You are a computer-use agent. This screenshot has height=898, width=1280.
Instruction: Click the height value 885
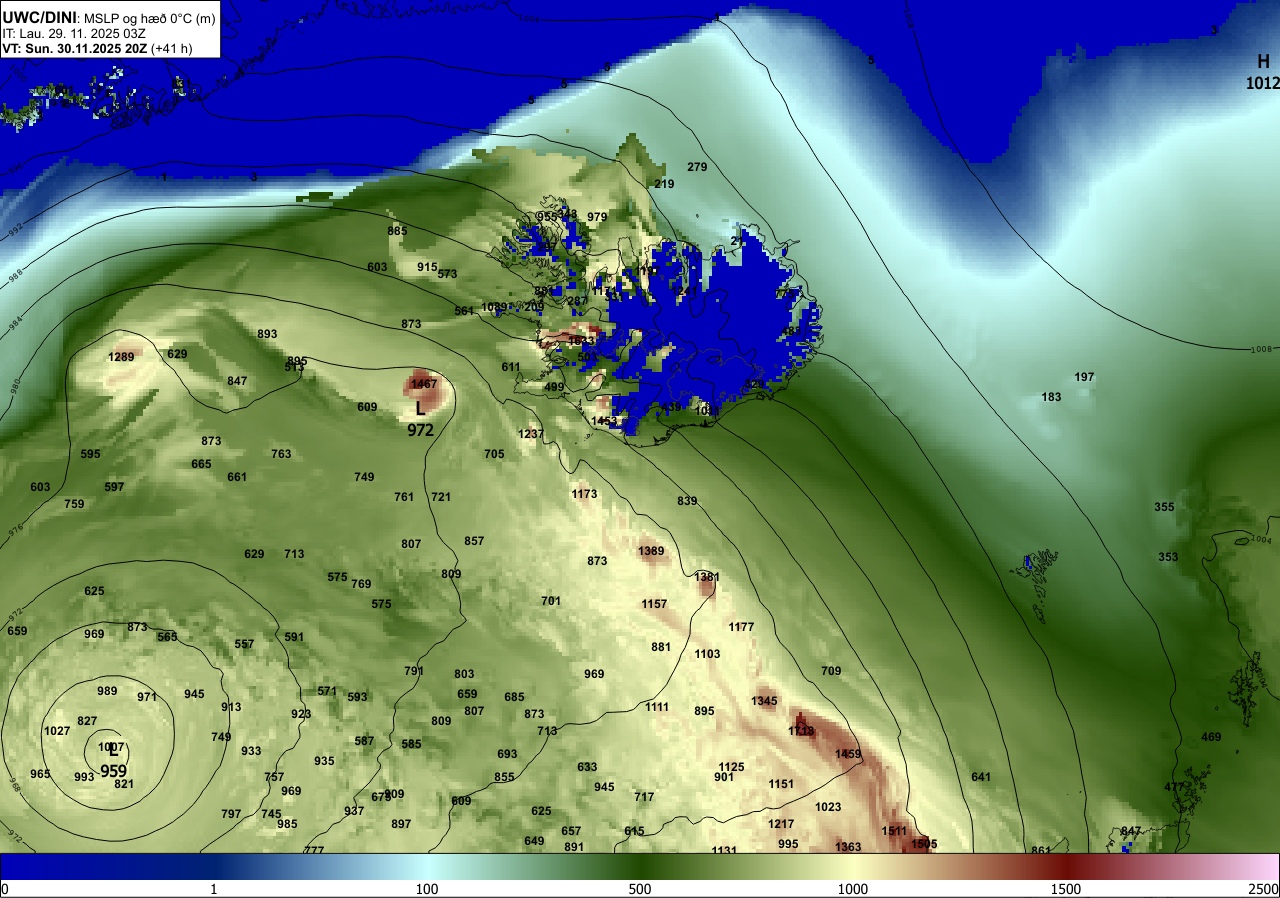pyautogui.click(x=397, y=231)
